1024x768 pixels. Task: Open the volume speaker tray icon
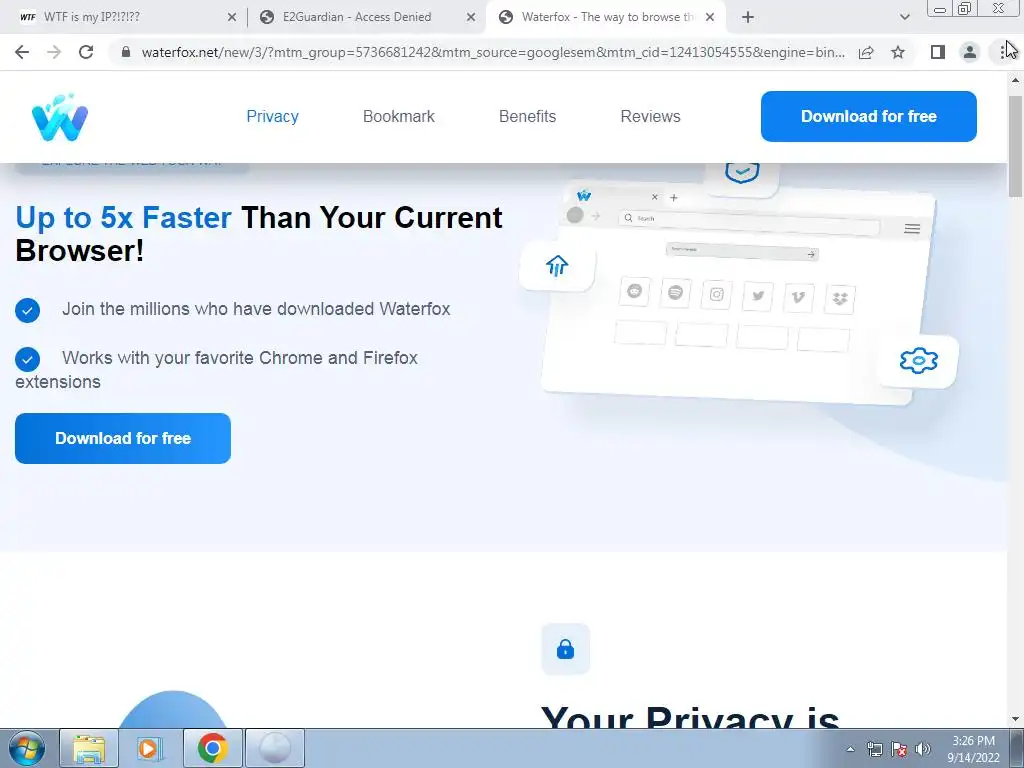[923, 749]
